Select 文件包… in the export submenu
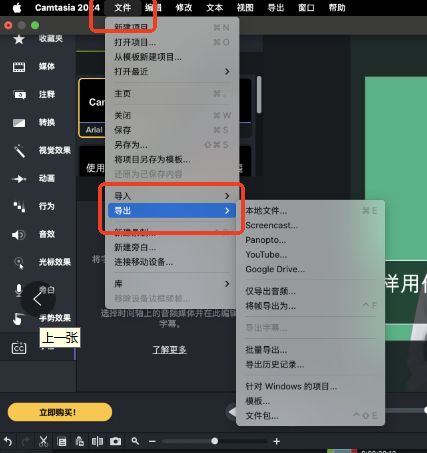427x453 pixels. click(310, 416)
